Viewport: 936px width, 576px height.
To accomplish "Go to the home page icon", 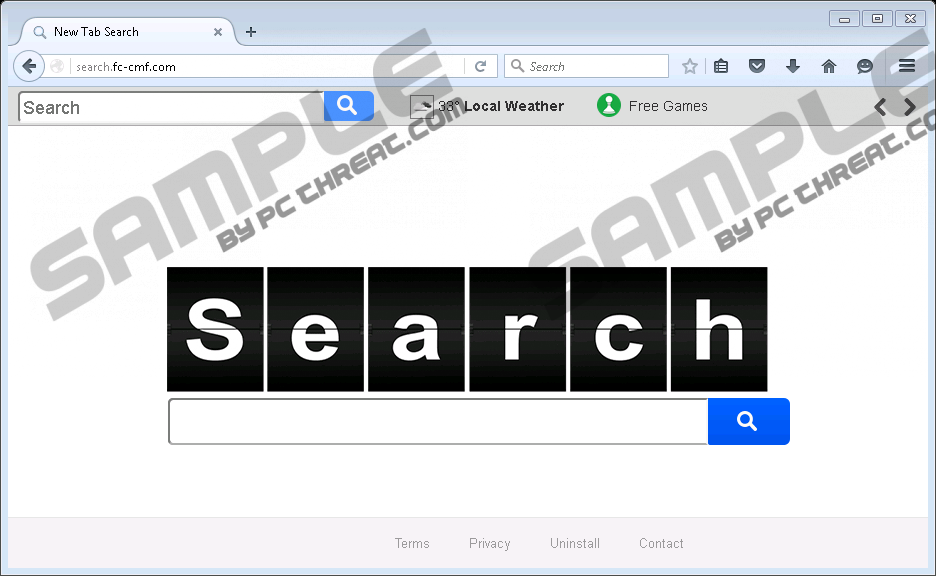I will point(829,66).
